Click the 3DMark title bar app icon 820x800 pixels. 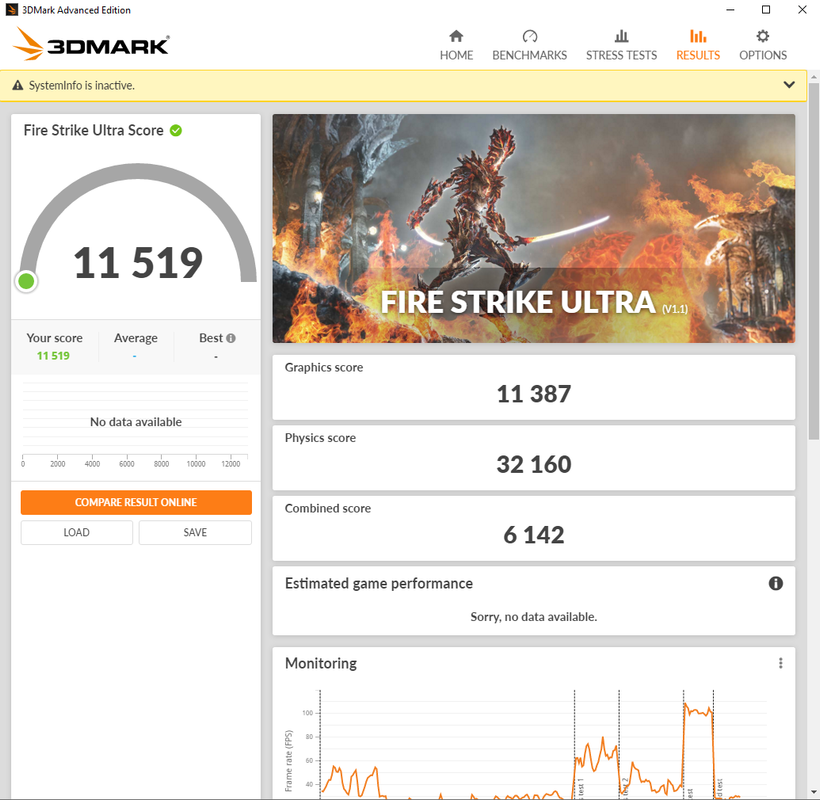pos(12,9)
